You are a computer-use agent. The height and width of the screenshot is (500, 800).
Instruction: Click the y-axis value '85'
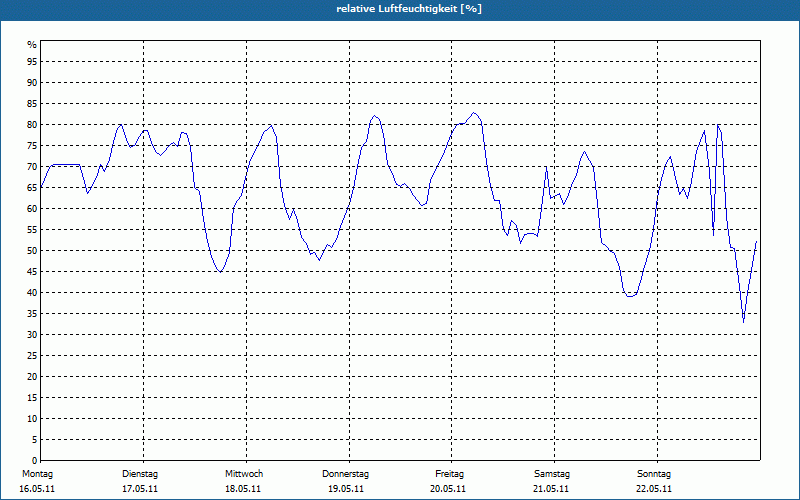[32, 104]
